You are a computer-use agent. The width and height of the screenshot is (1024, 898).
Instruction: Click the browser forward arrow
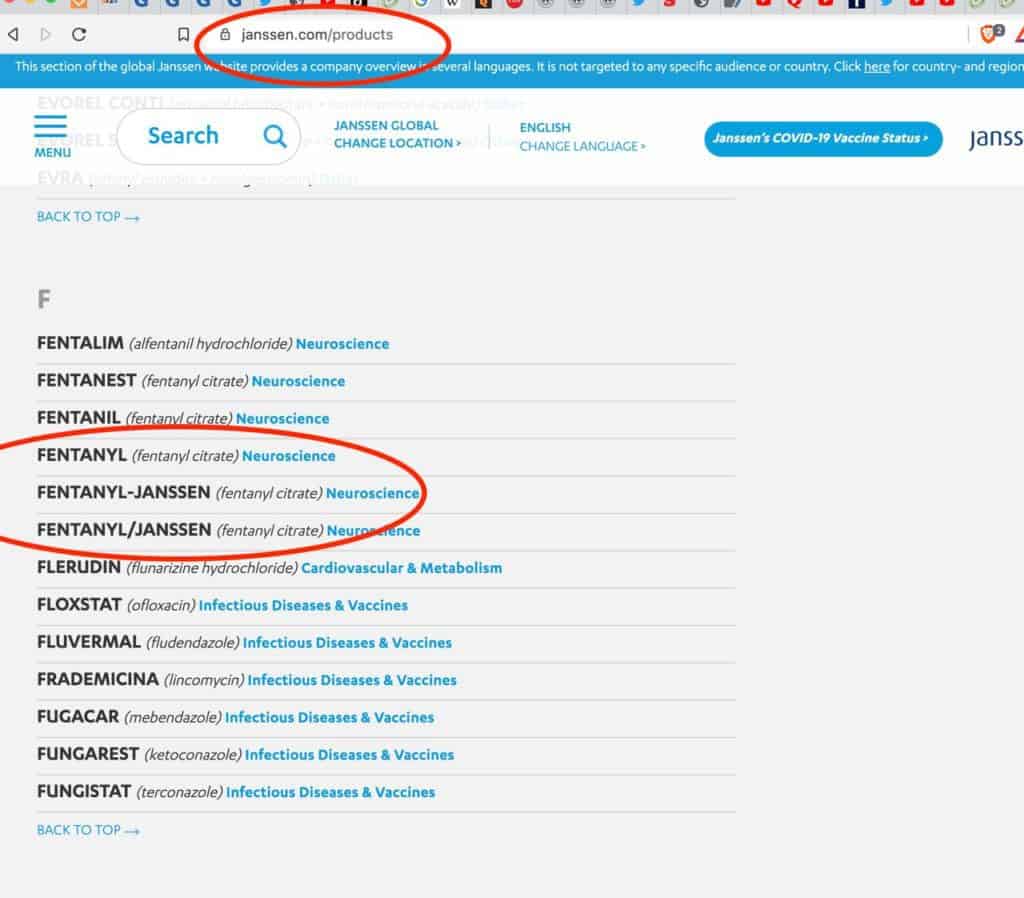45,34
